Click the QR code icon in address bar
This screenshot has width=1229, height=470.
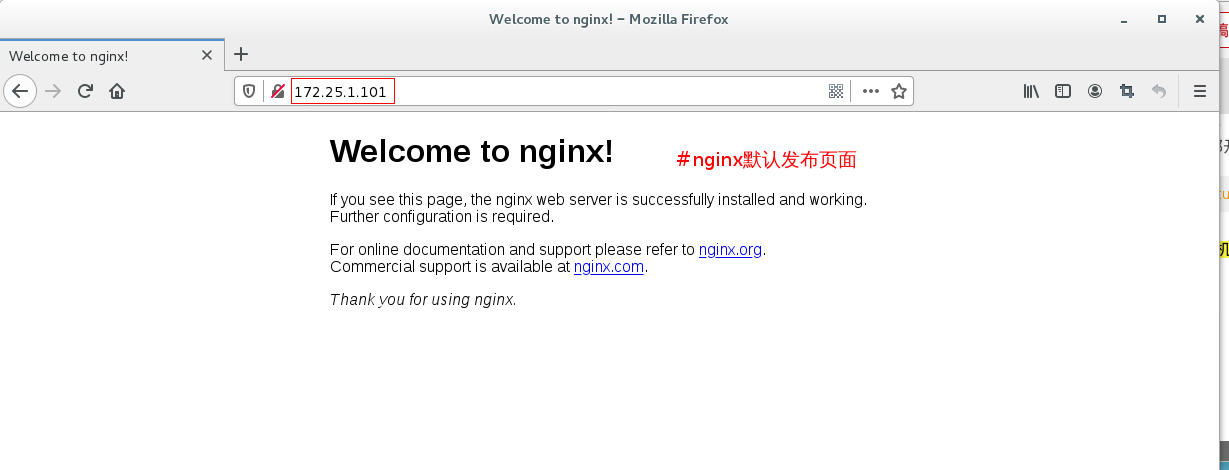coord(836,91)
